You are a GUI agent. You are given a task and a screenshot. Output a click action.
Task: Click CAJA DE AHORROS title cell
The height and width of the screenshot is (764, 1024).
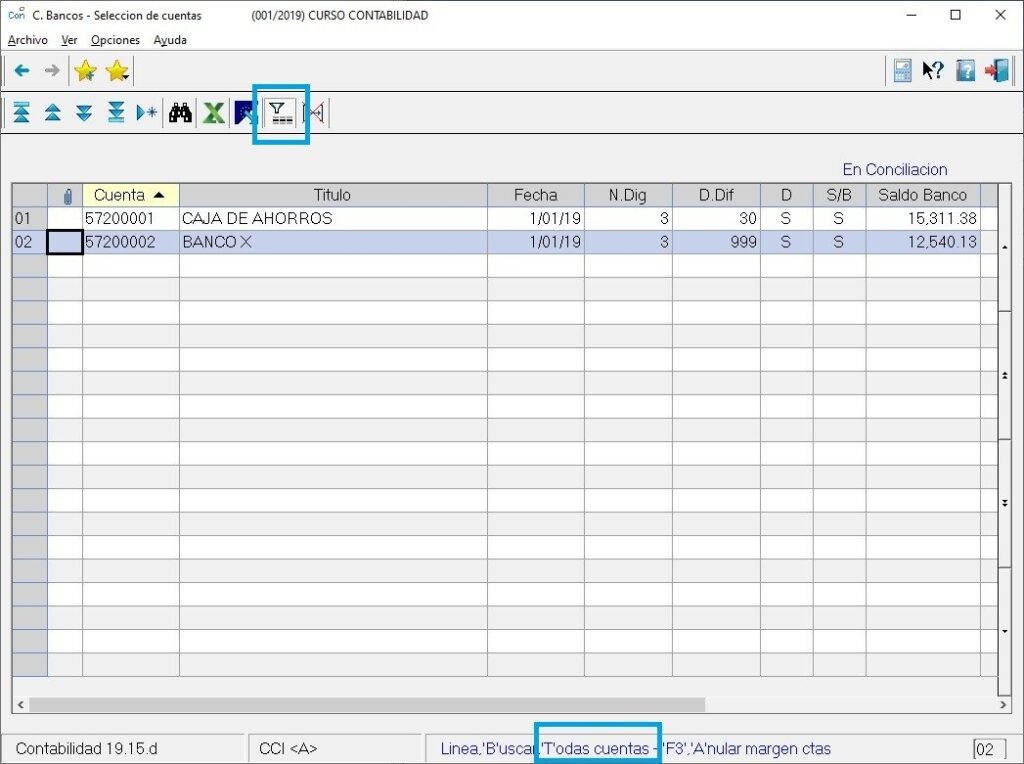point(333,218)
